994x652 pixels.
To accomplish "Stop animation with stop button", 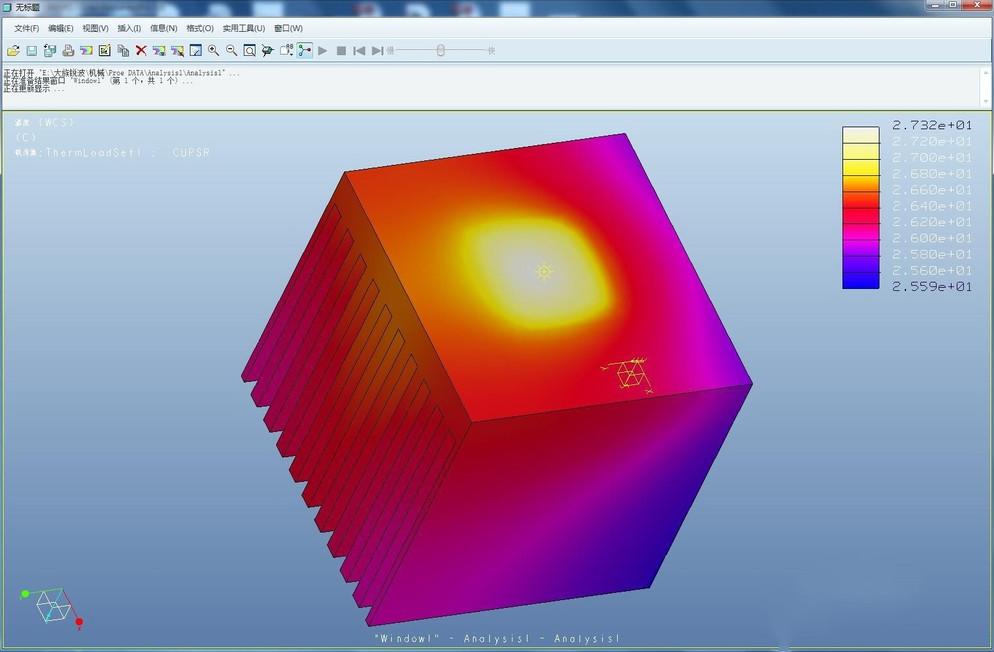I will 341,51.
